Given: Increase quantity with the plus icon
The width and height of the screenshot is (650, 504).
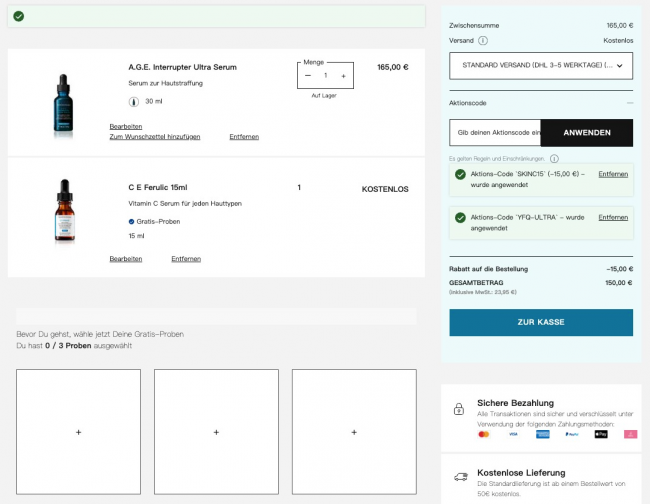Looking at the screenshot, I should tap(343, 76).
